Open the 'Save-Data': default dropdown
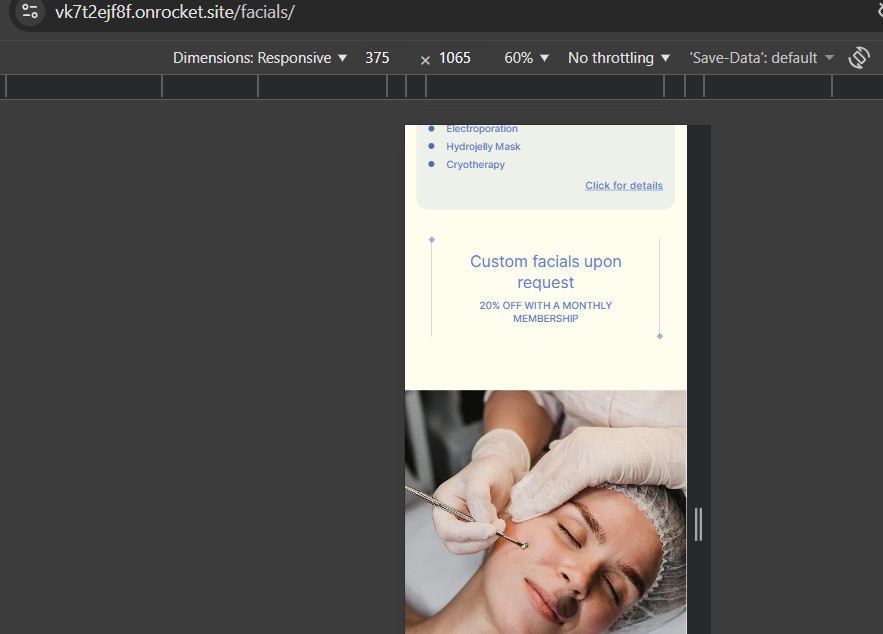This screenshot has height=634, width=883. coord(761,58)
